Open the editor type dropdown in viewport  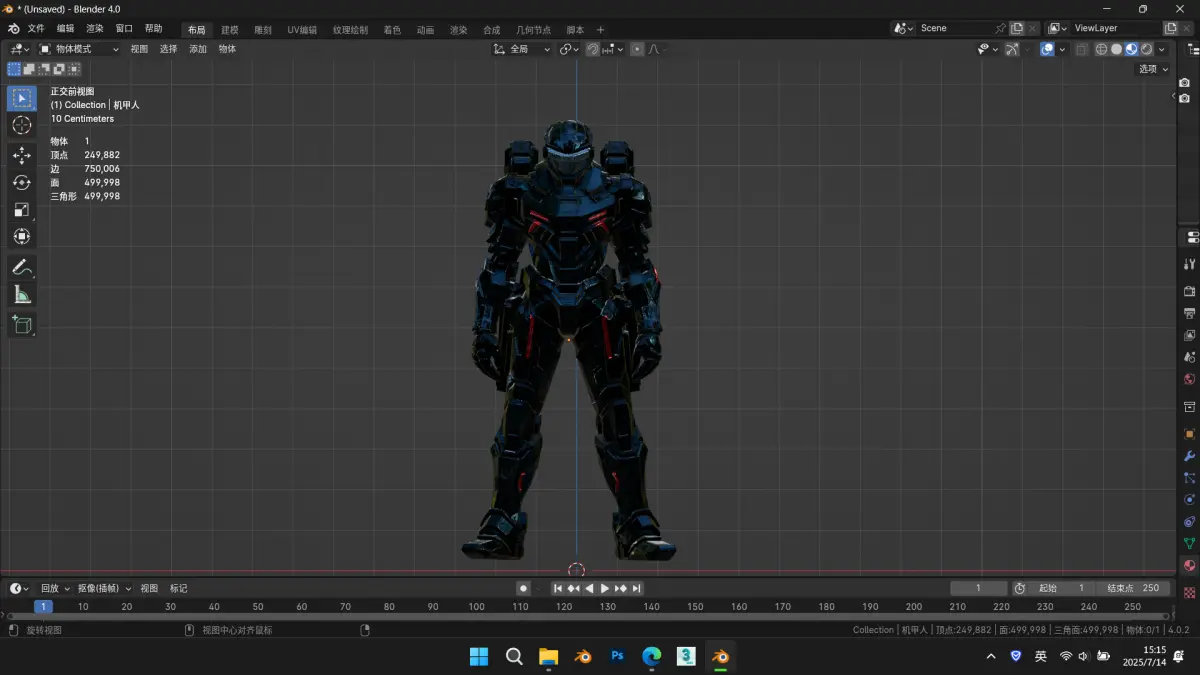(x=19, y=49)
